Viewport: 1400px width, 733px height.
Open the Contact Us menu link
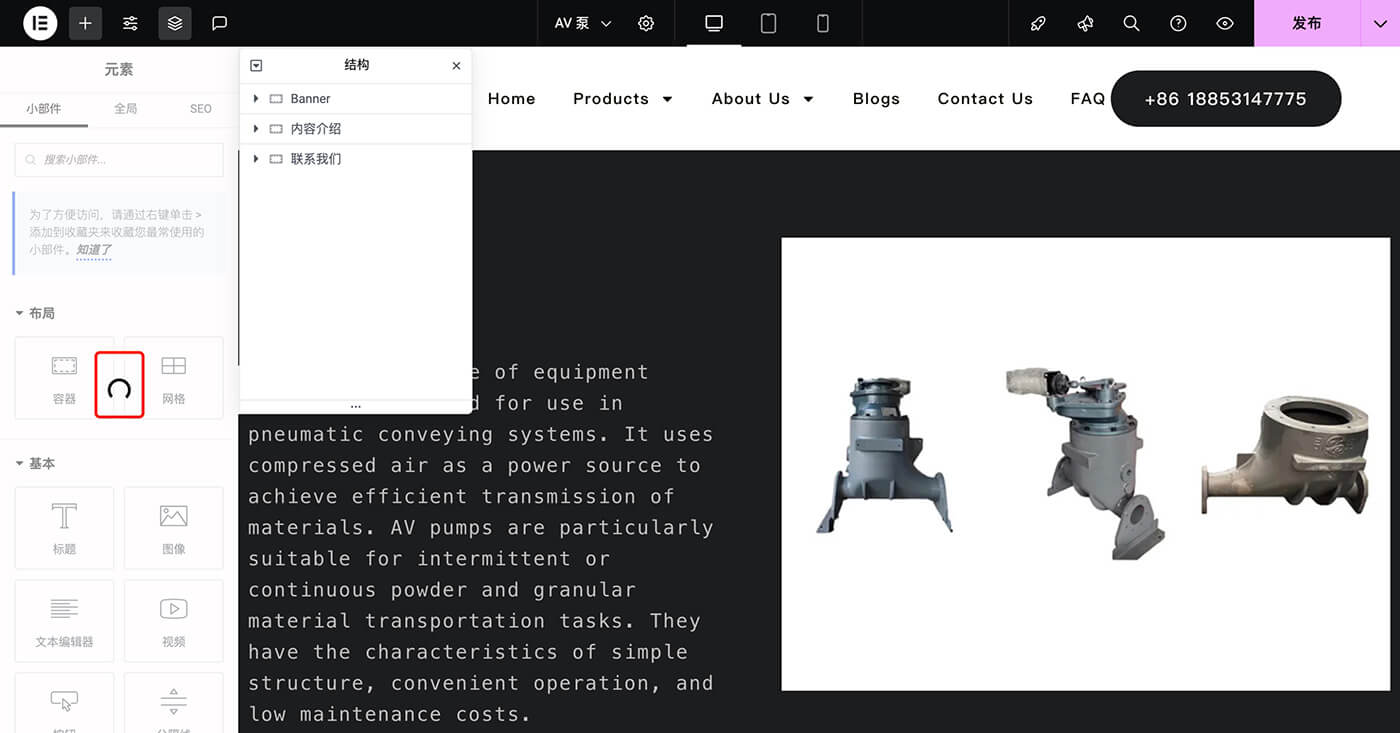click(x=985, y=98)
